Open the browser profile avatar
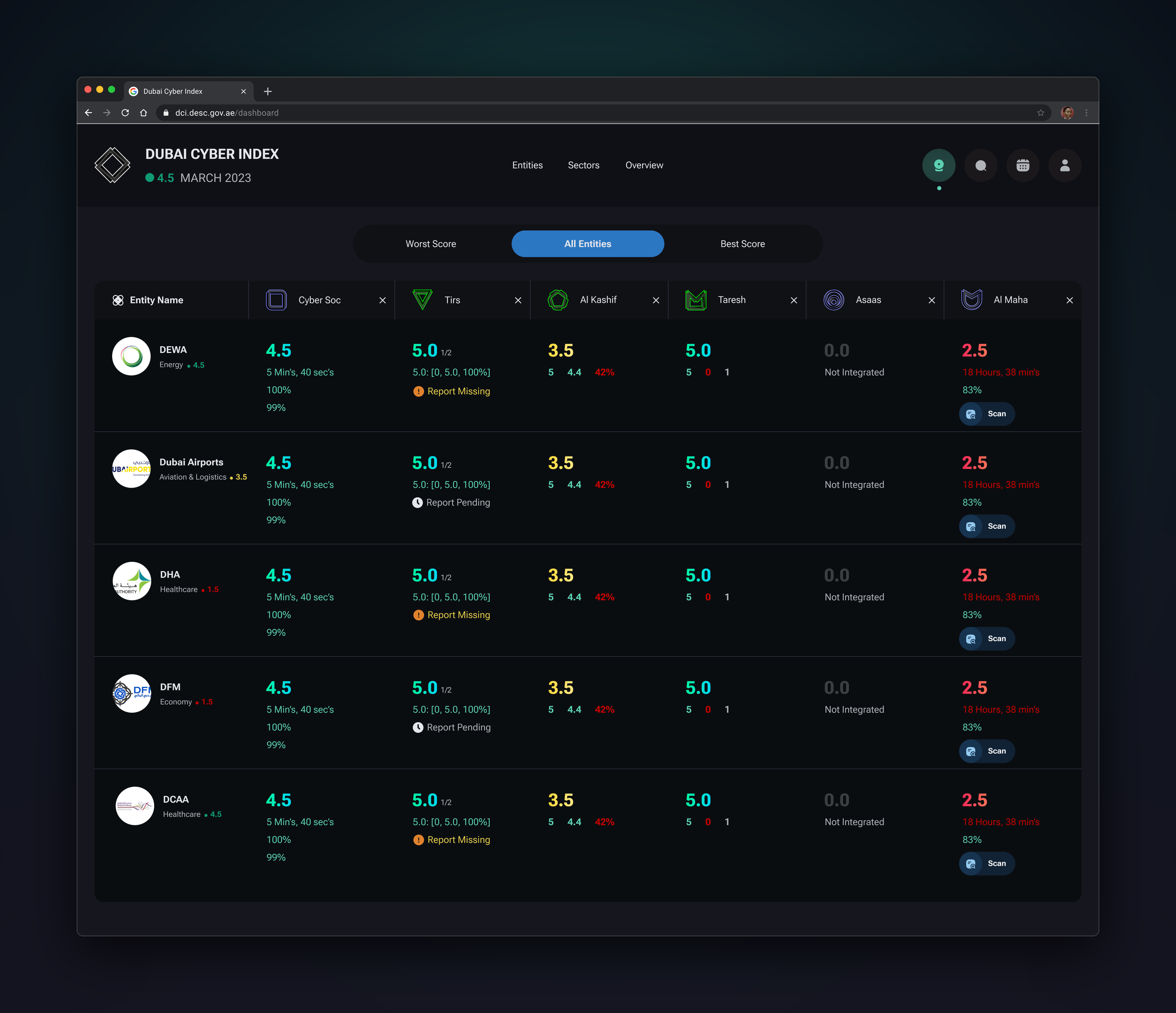Image resolution: width=1176 pixels, height=1013 pixels. [x=1067, y=113]
